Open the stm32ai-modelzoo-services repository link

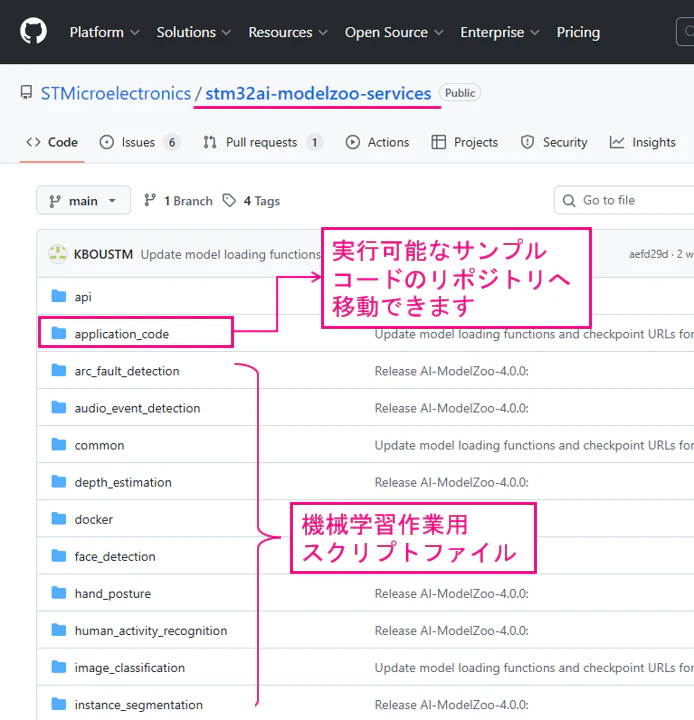pyautogui.click(x=318, y=93)
